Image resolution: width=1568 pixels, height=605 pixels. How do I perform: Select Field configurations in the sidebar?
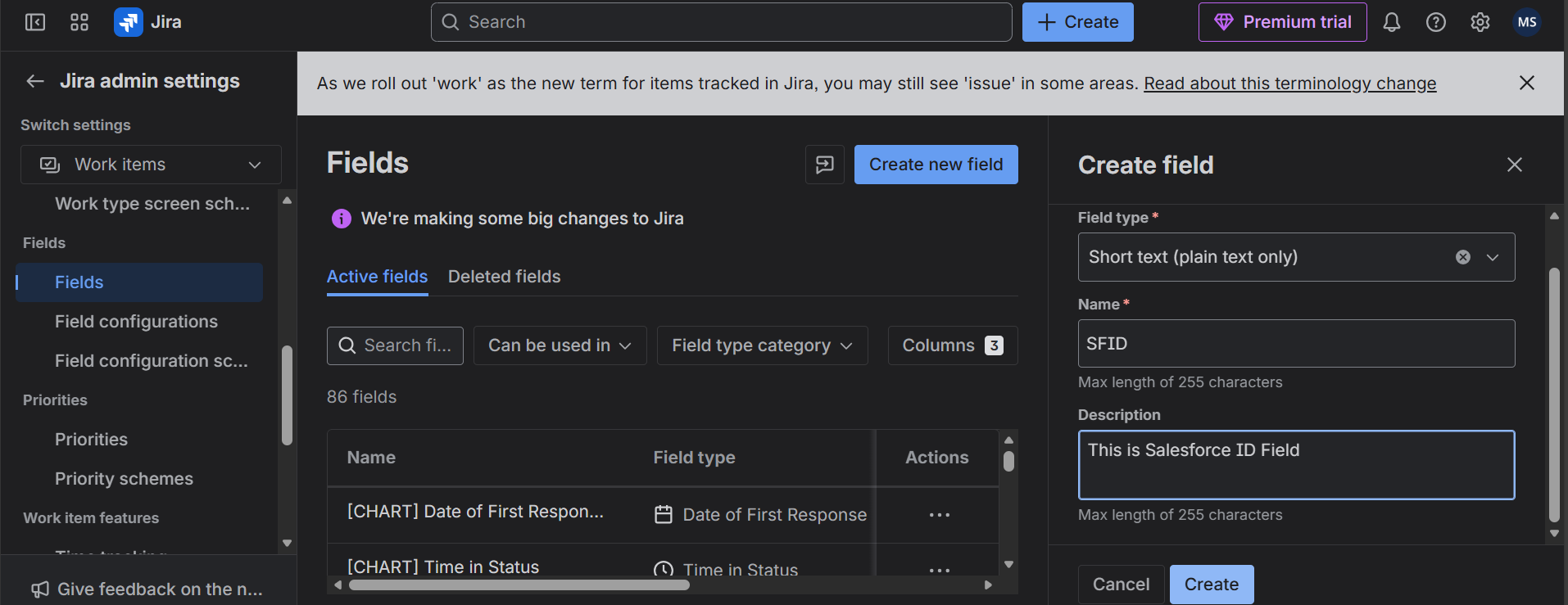click(x=136, y=322)
